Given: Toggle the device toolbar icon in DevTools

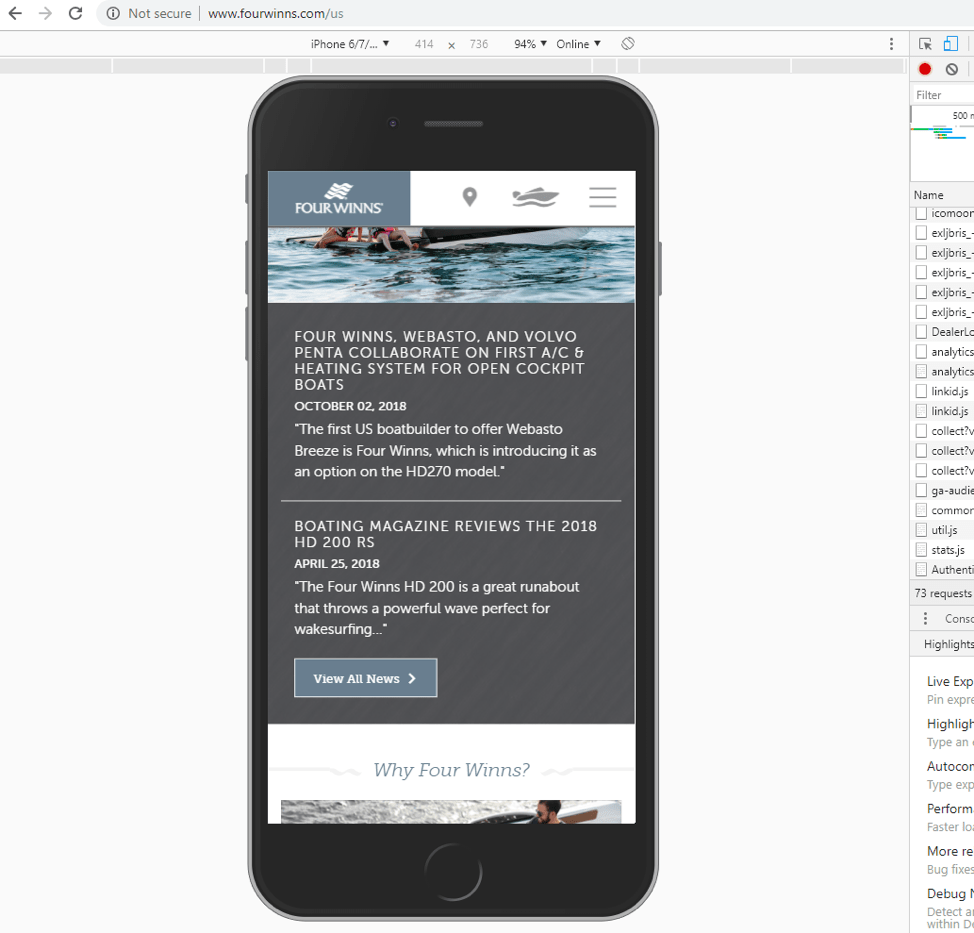Looking at the screenshot, I should (950, 43).
